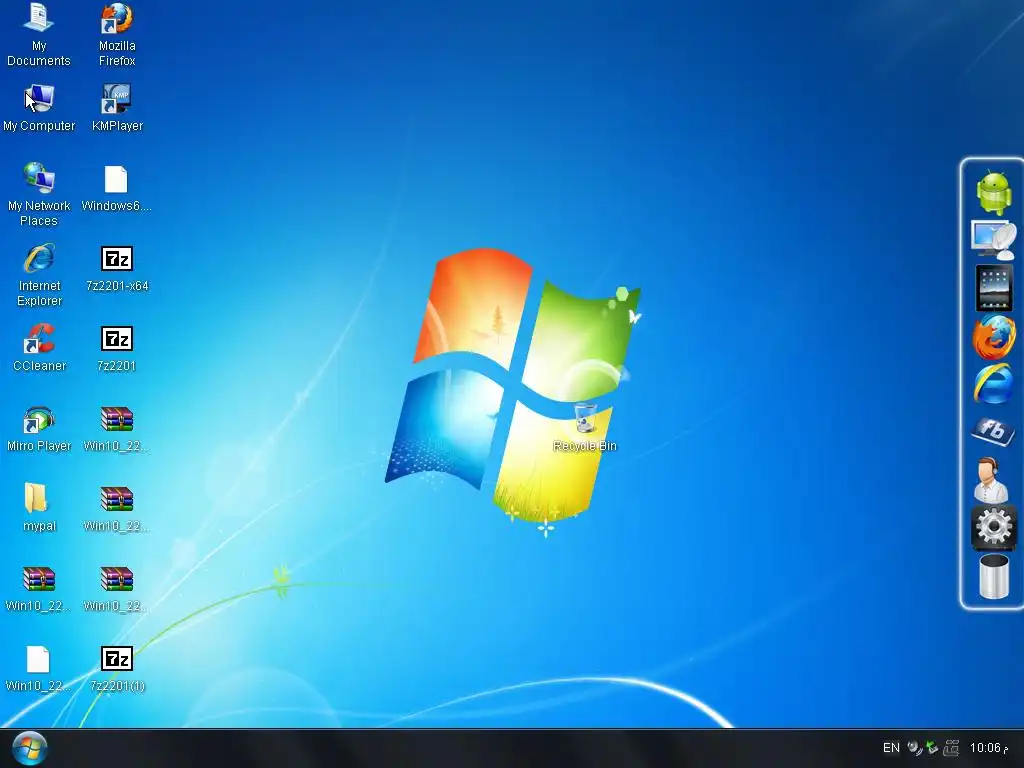Click the EN language indicator
Screen dimensions: 1024x768
click(x=891, y=748)
